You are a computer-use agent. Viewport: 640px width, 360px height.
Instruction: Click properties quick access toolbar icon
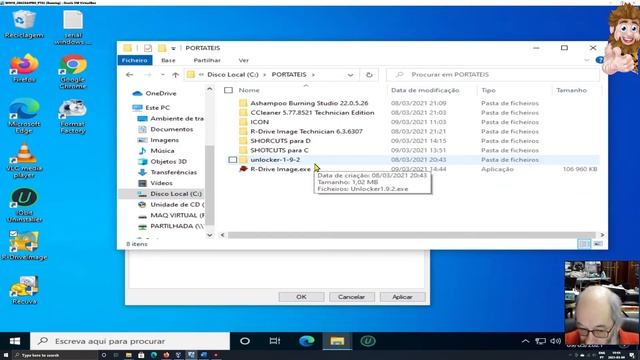pyautogui.click(x=148, y=48)
